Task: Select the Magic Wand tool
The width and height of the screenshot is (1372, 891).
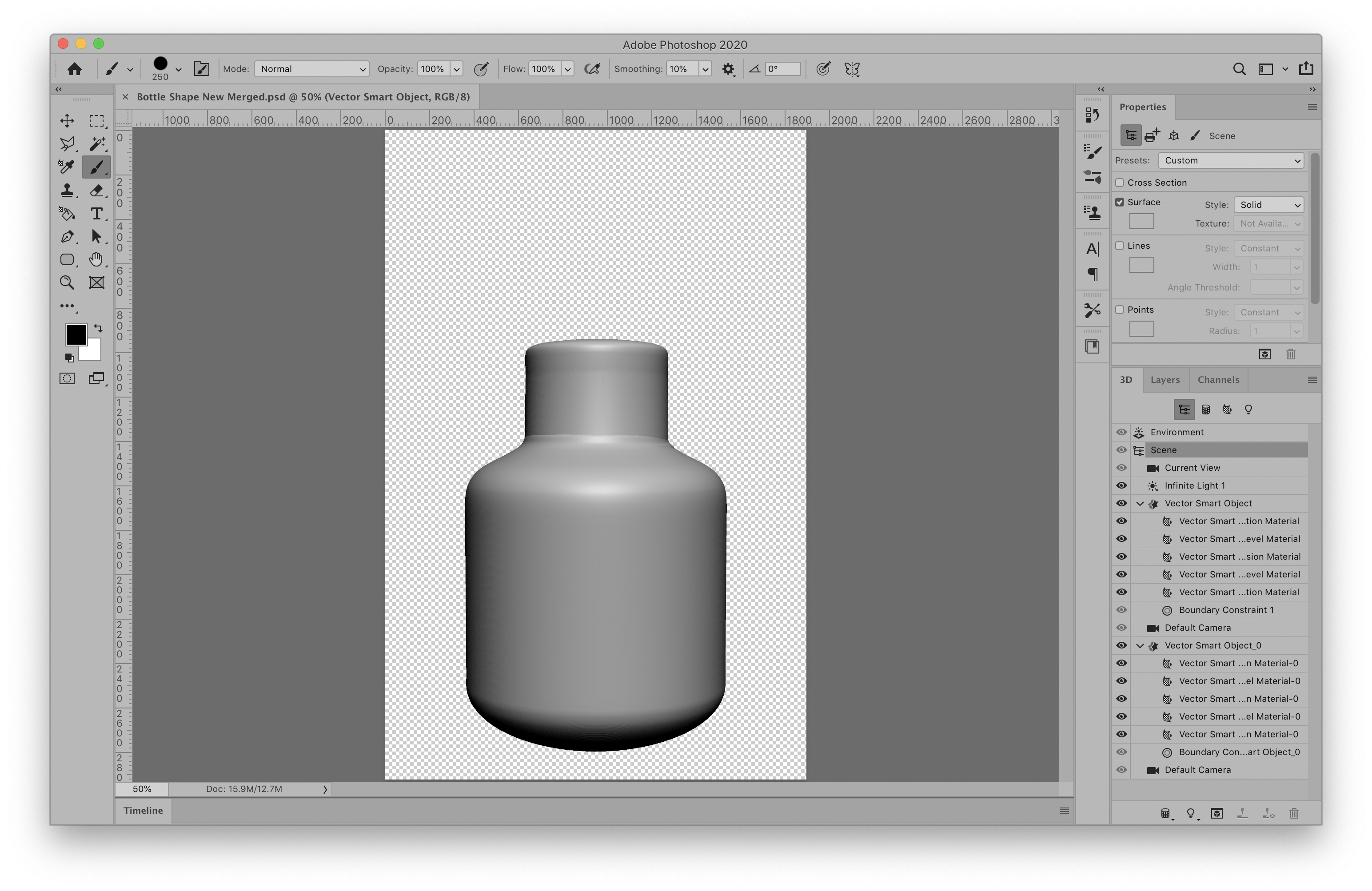Action: [x=96, y=143]
